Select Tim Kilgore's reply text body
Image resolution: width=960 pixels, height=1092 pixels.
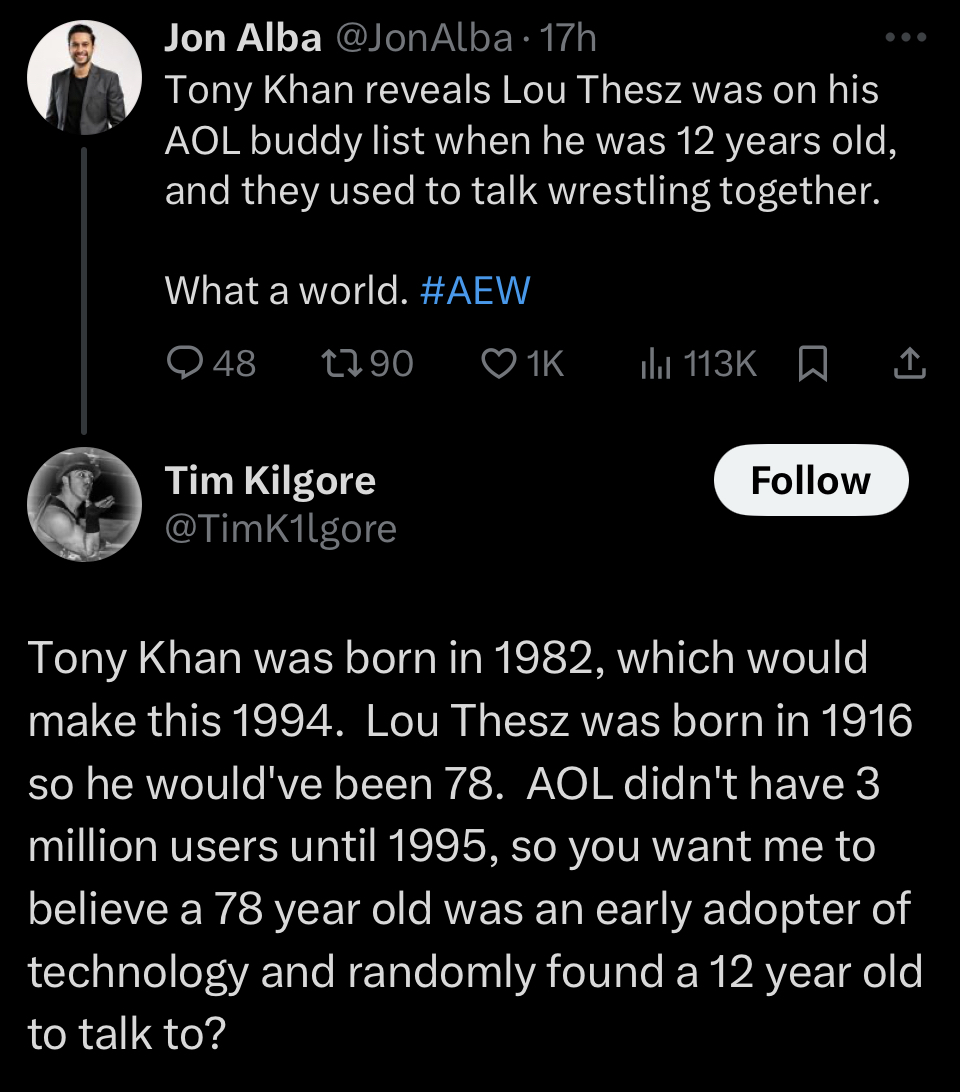470,845
